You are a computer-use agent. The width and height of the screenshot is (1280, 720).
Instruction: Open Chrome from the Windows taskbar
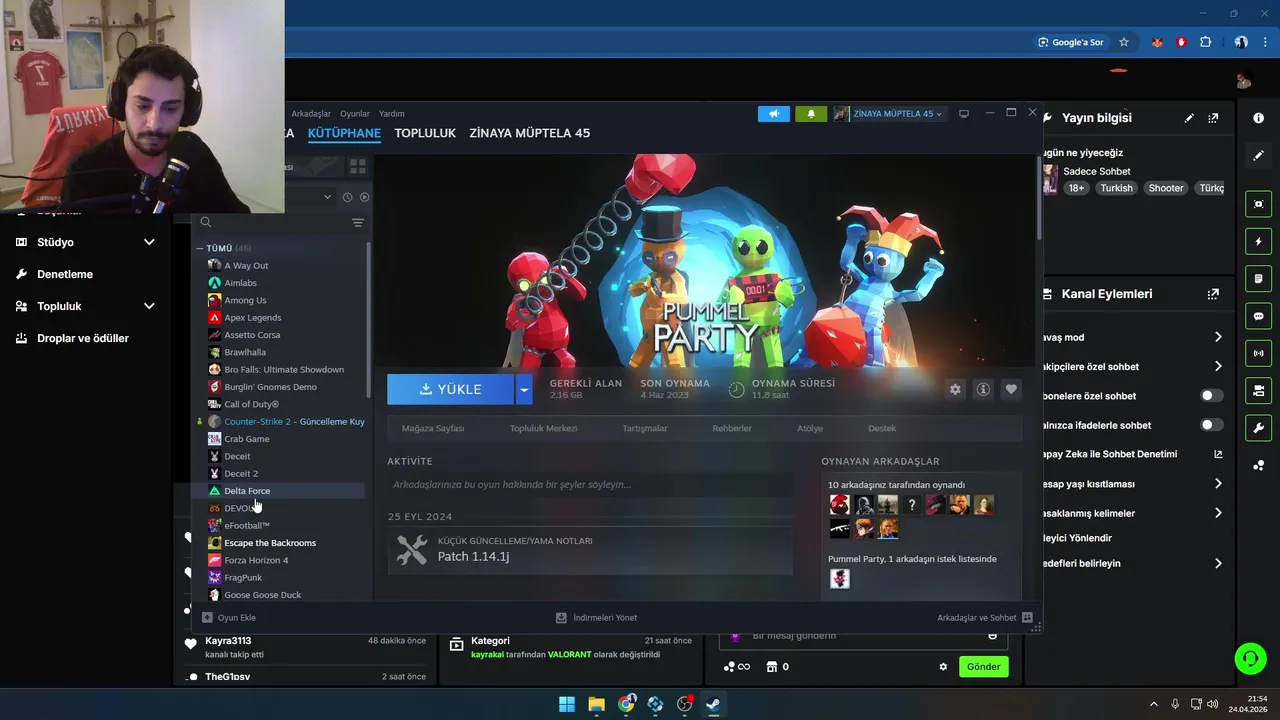(x=626, y=704)
